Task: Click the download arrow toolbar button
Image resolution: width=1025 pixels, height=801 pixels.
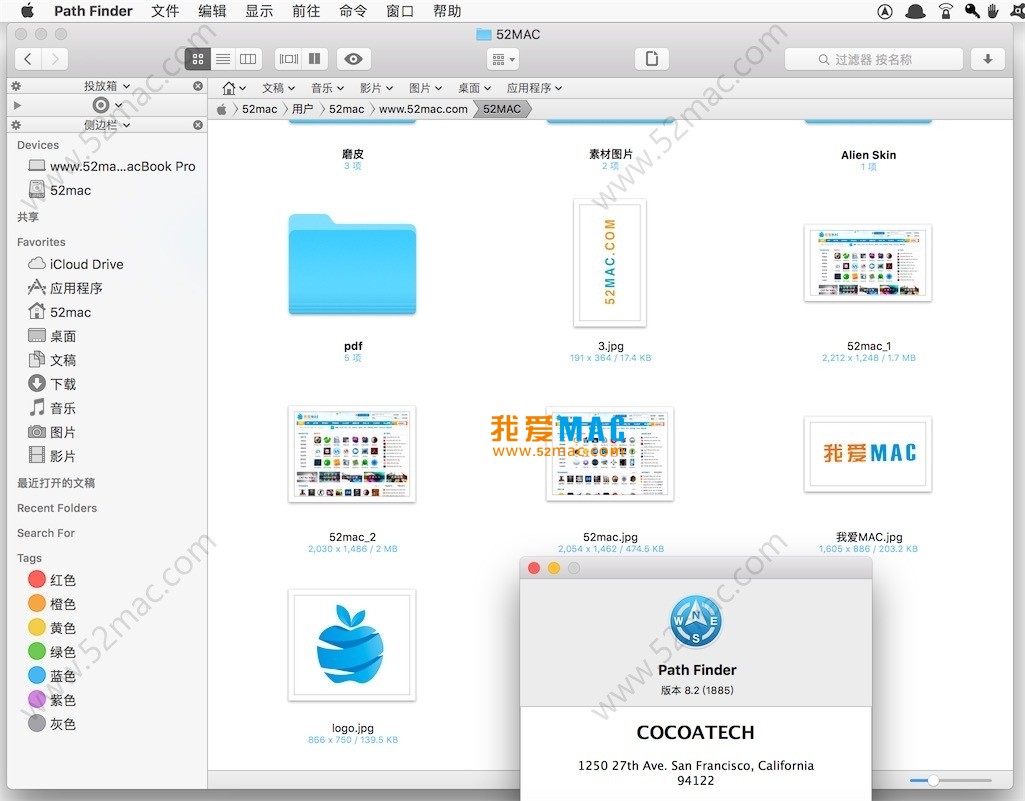Action: [x=988, y=59]
